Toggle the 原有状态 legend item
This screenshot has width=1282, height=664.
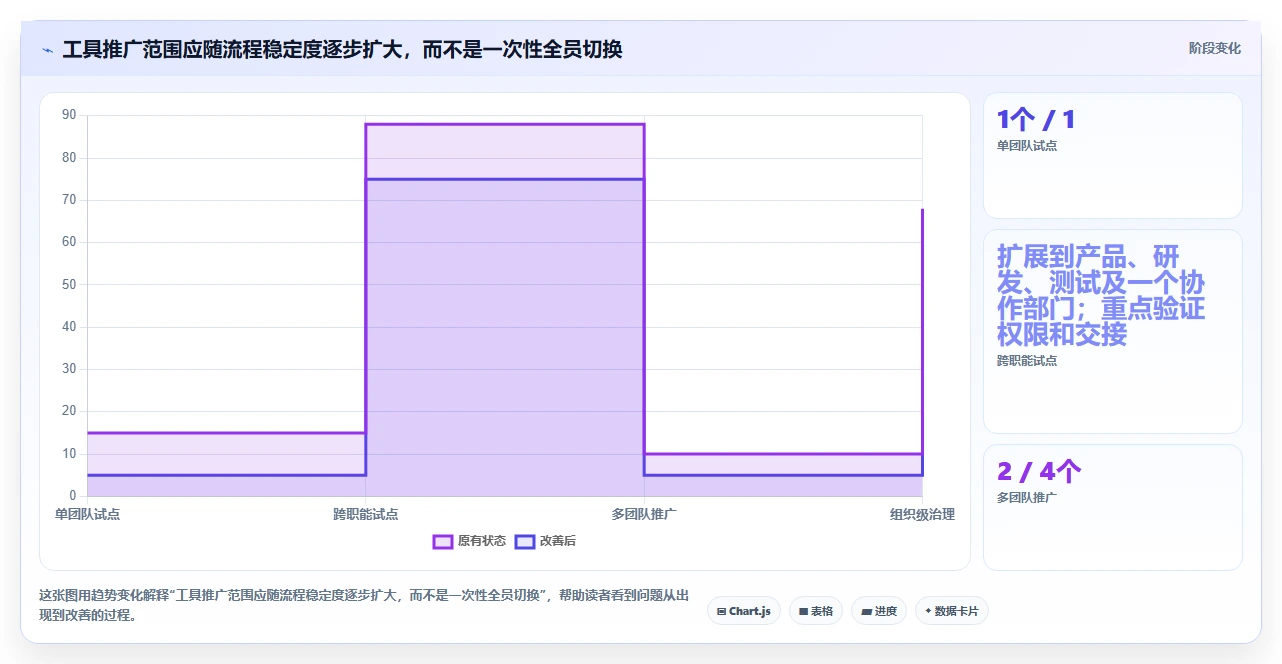tap(469, 541)
